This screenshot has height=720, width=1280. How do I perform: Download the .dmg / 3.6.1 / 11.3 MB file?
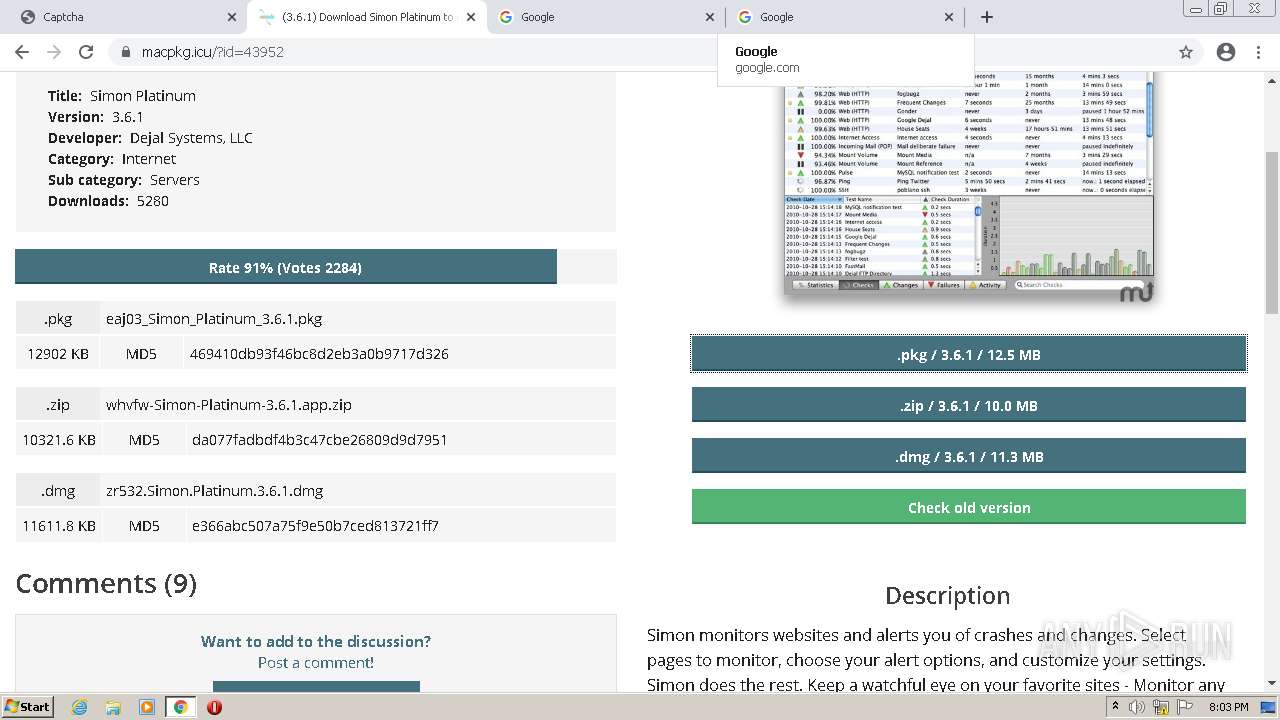pos(968,456)
